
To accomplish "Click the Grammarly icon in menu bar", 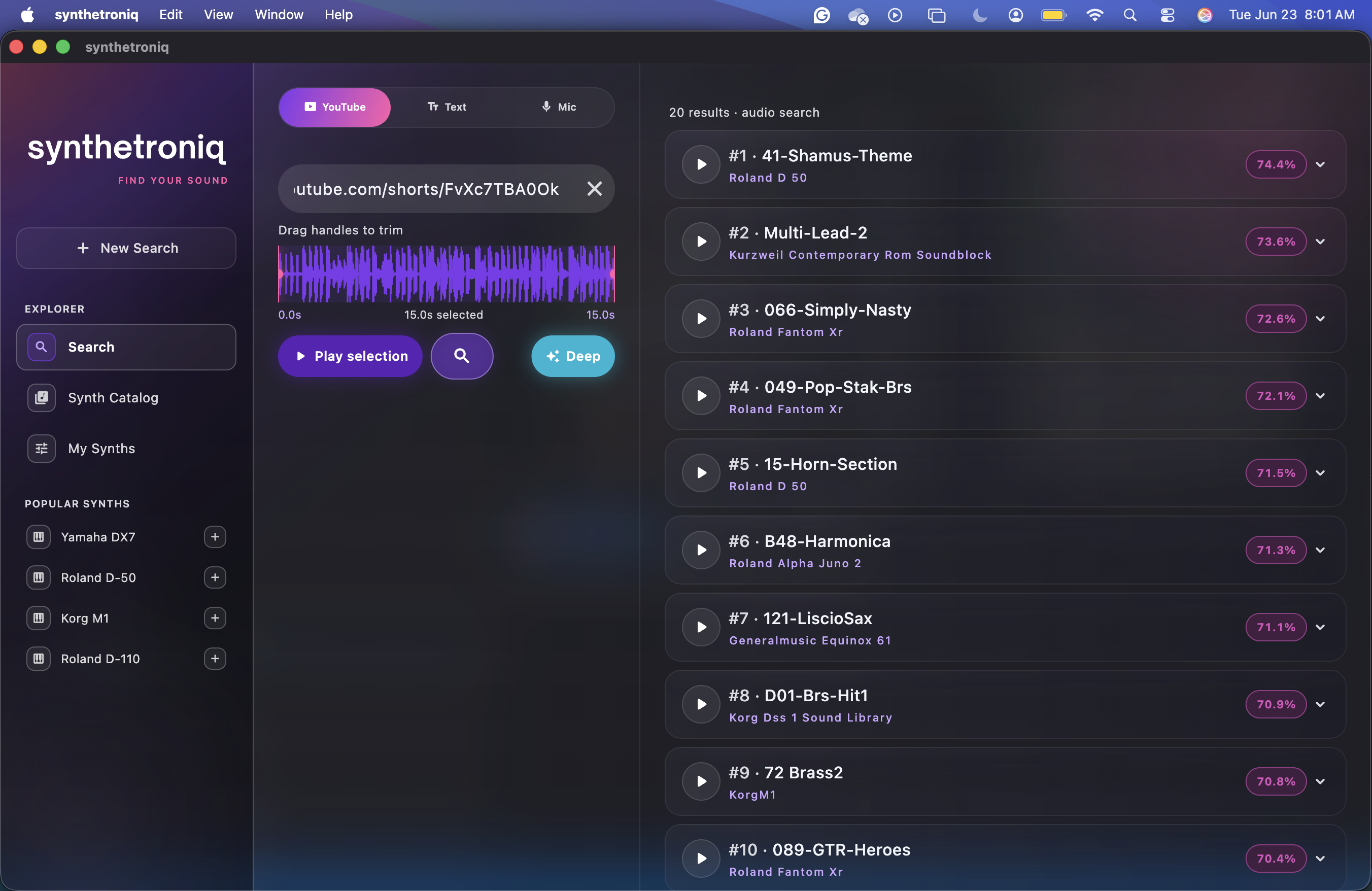I will (x=821, y=15).
